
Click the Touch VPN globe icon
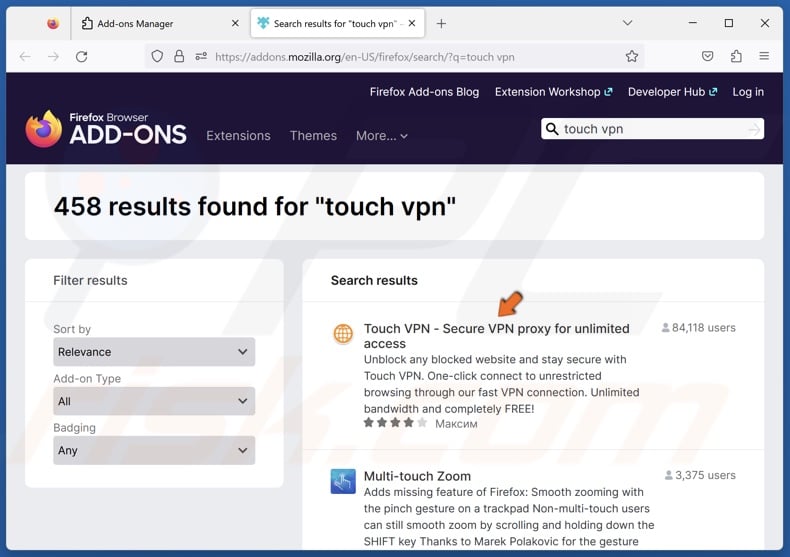coord(343,333)
